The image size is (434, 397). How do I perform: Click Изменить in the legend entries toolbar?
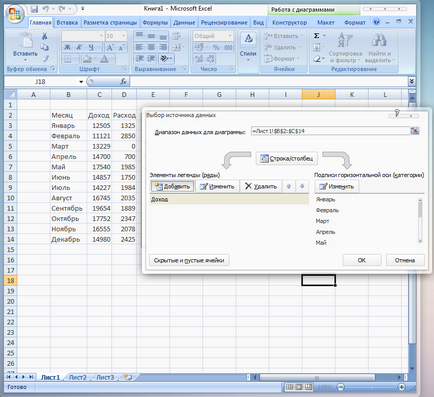217,186
